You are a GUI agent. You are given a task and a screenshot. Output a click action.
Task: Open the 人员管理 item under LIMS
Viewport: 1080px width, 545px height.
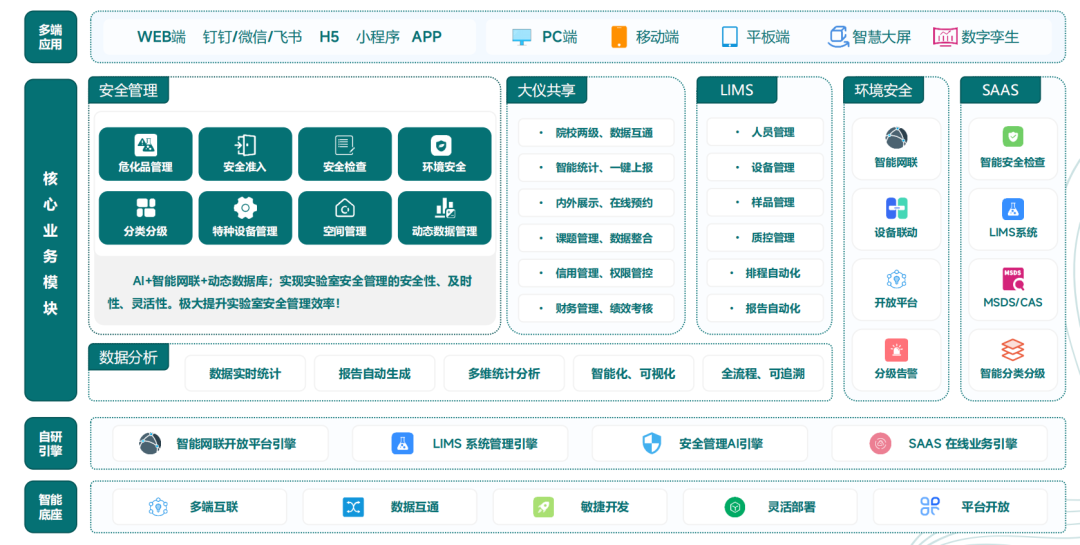point(765,133)
